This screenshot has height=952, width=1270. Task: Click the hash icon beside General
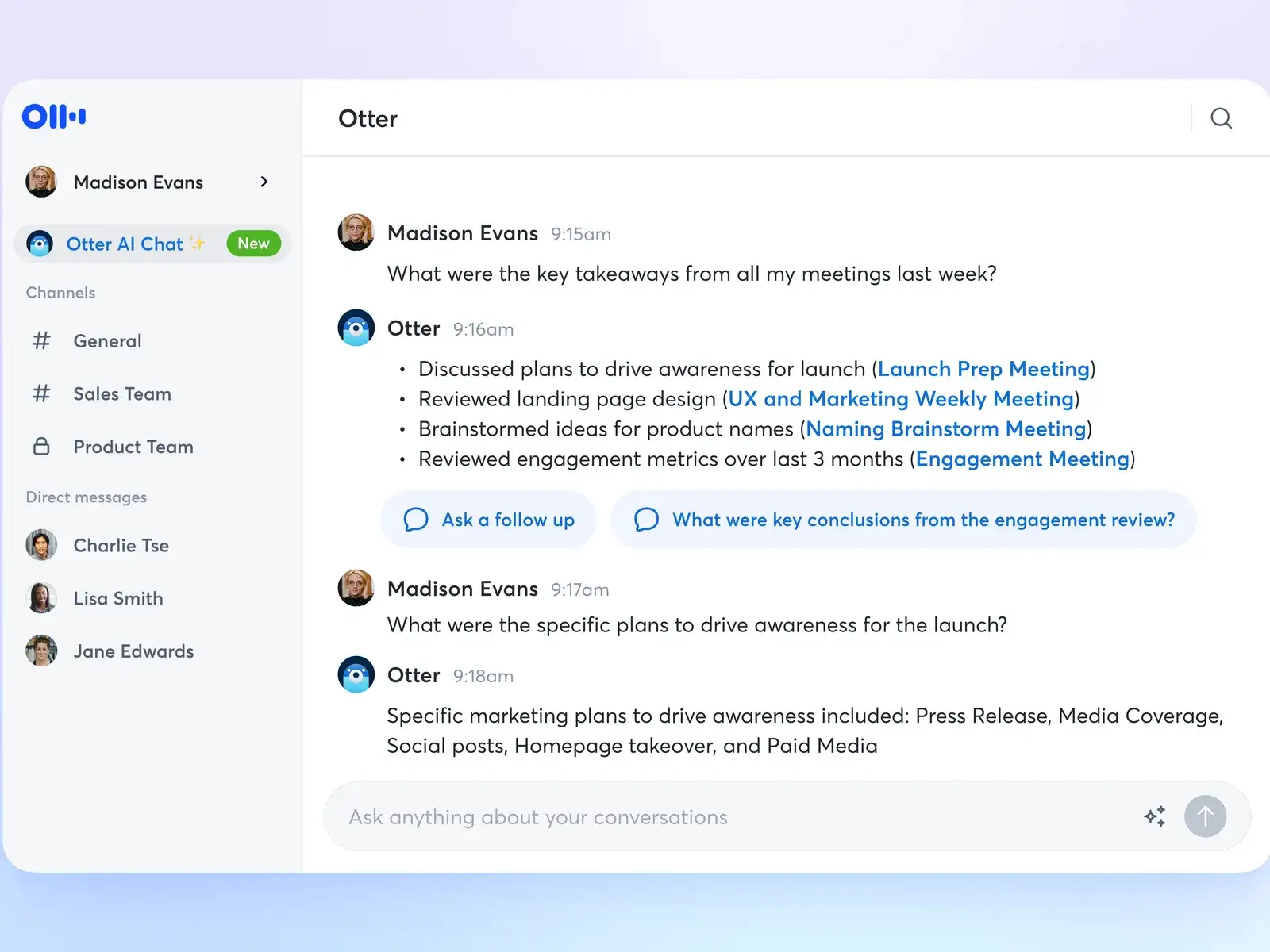41,340
